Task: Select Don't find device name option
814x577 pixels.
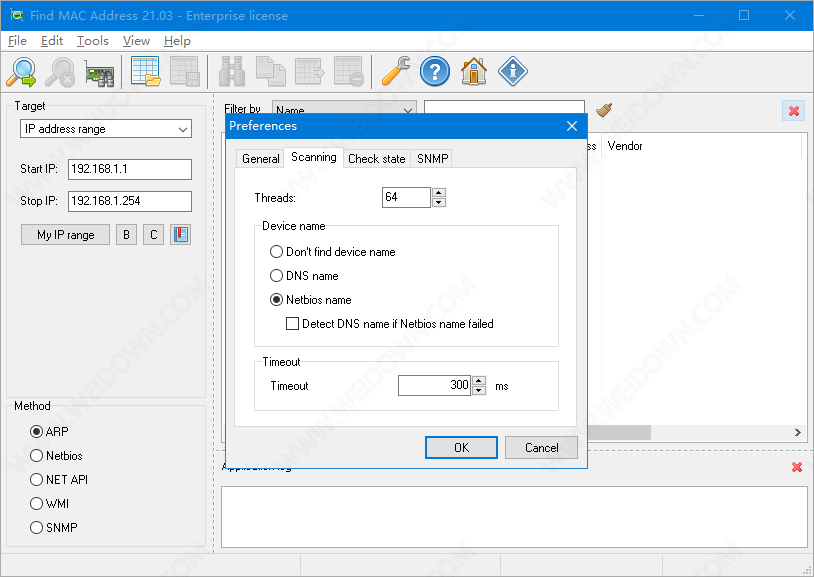Action: [333, 252]
